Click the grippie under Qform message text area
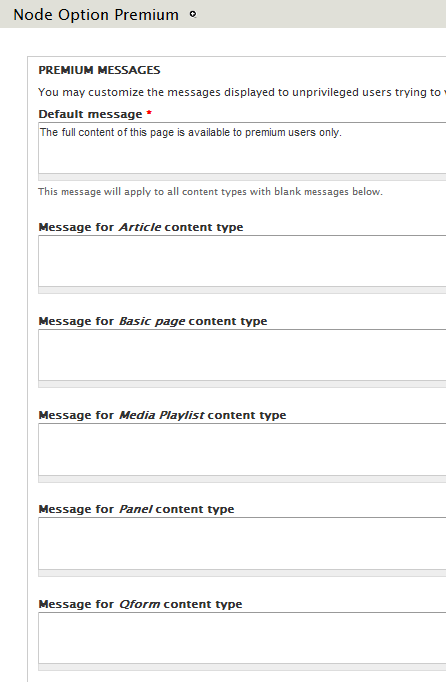The height and width of the screenshot is (682, 446). [x=242, y=668]
